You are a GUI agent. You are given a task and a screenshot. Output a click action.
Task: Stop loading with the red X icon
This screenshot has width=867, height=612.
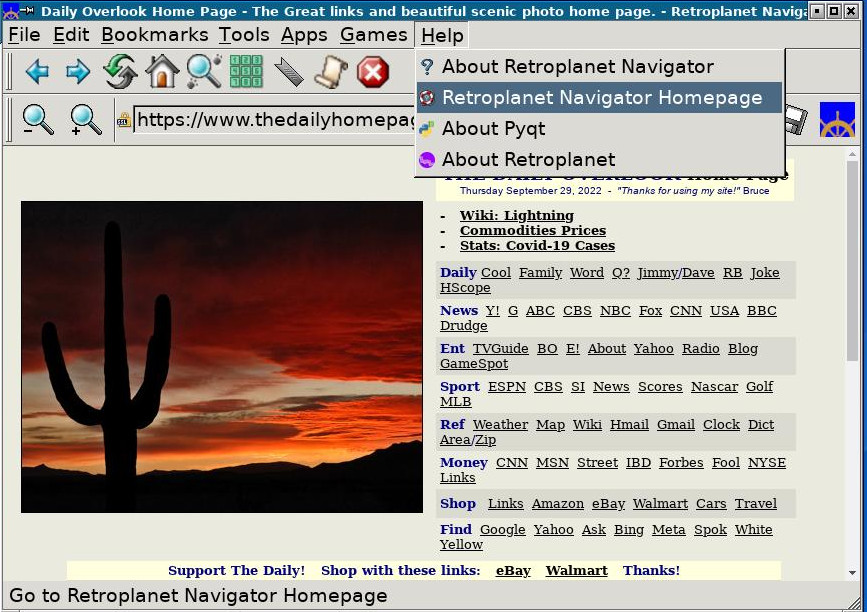[373, 72]
